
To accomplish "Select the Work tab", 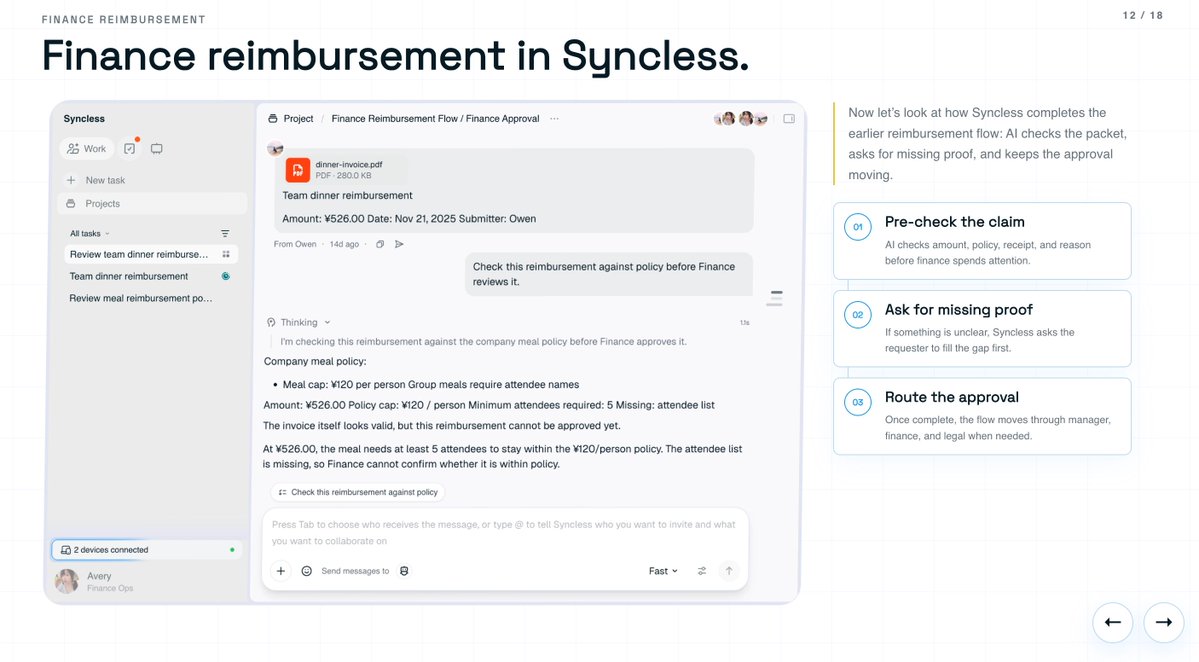I will point(86,148).
